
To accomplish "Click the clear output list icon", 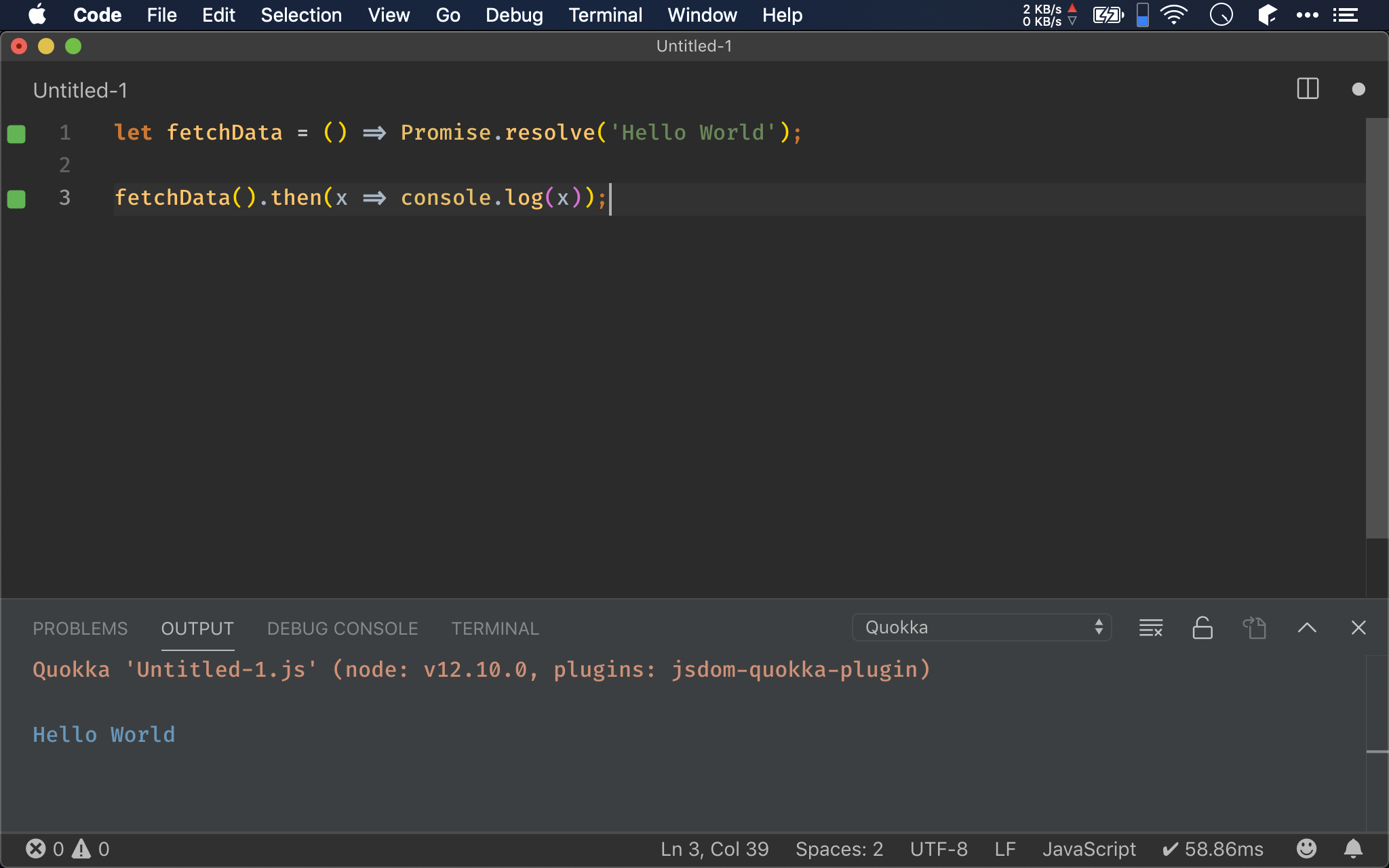I will [1150, 628].
